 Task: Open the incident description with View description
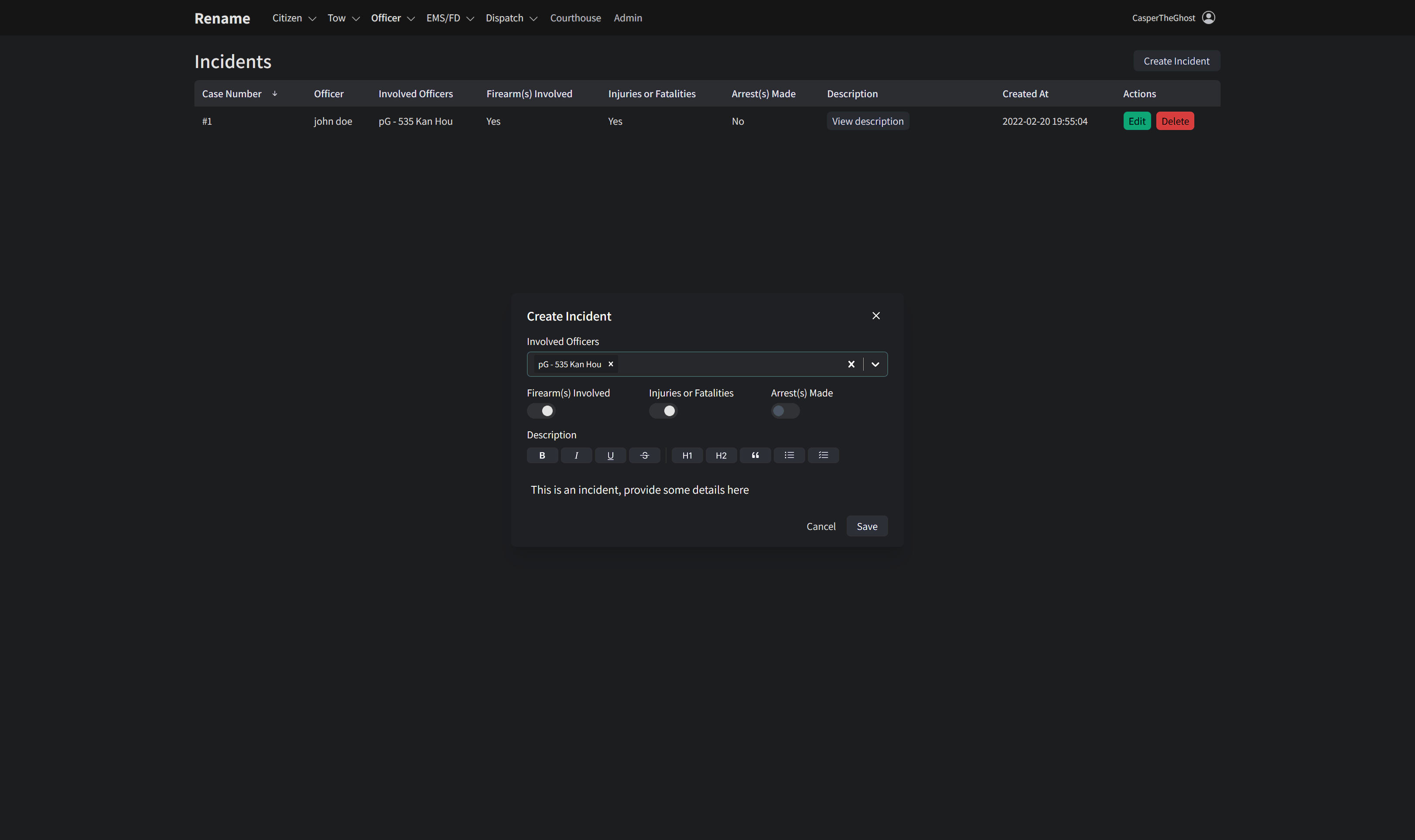coord(868,120)
